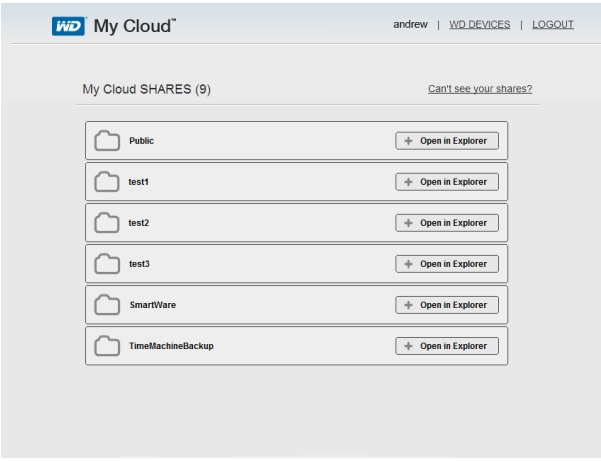This screenshot has height=461, width=601.
Task: Click the andrew username in header
Action: point(410,25)
